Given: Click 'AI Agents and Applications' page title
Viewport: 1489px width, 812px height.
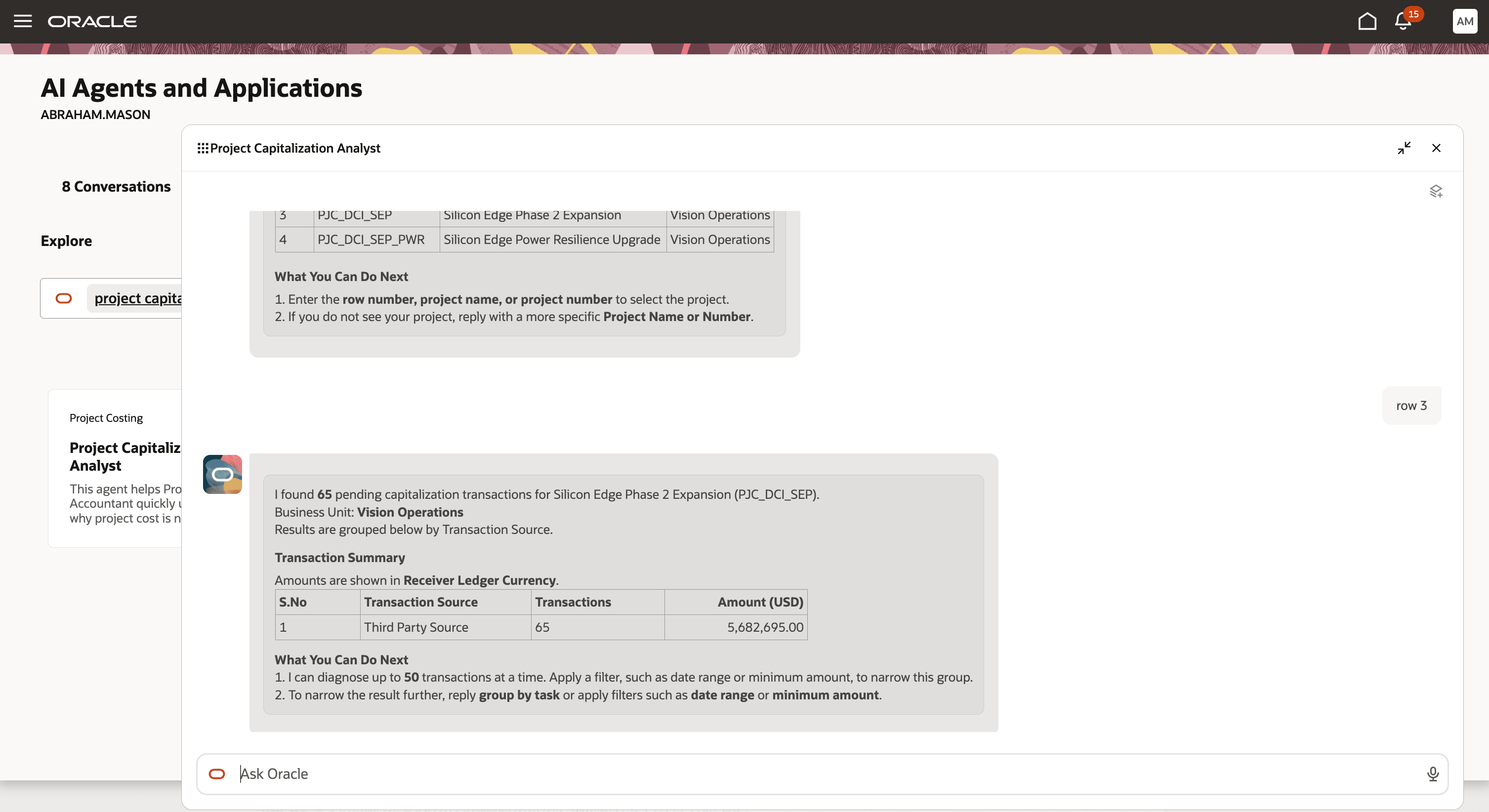Looking at the screenshot, I should coord(201,88).
